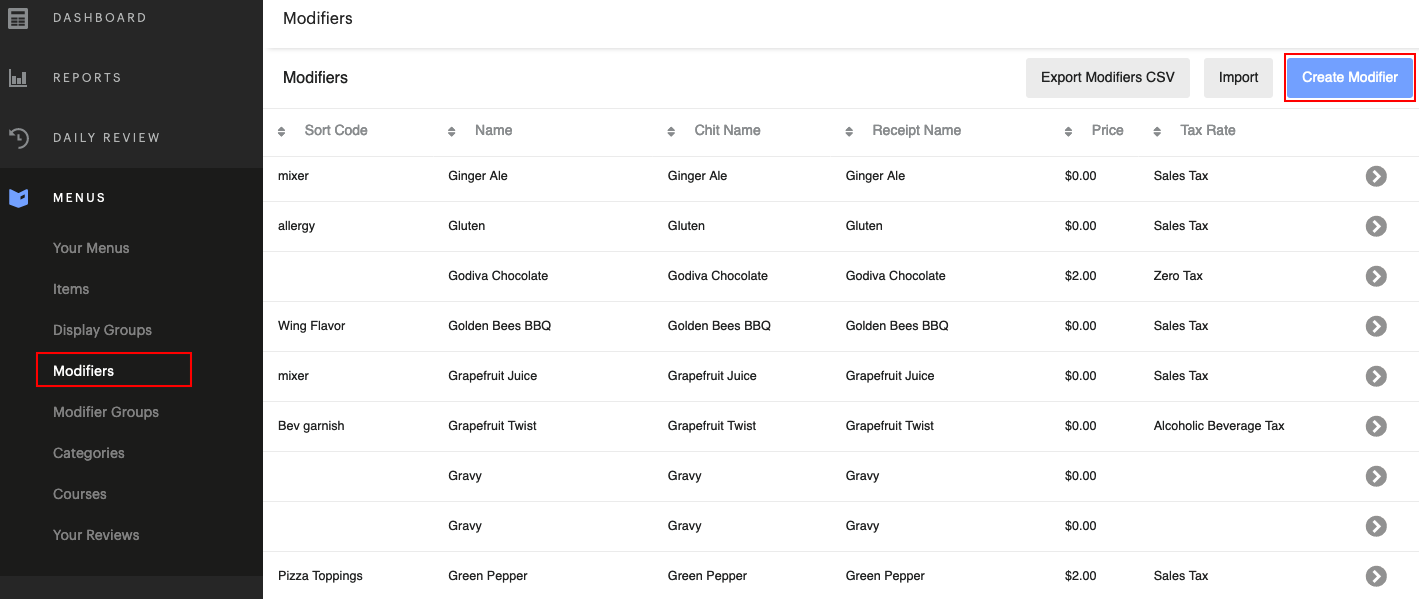
Task: Open Godiva Chocolate row arrow icon
Action: (1376, 276)
